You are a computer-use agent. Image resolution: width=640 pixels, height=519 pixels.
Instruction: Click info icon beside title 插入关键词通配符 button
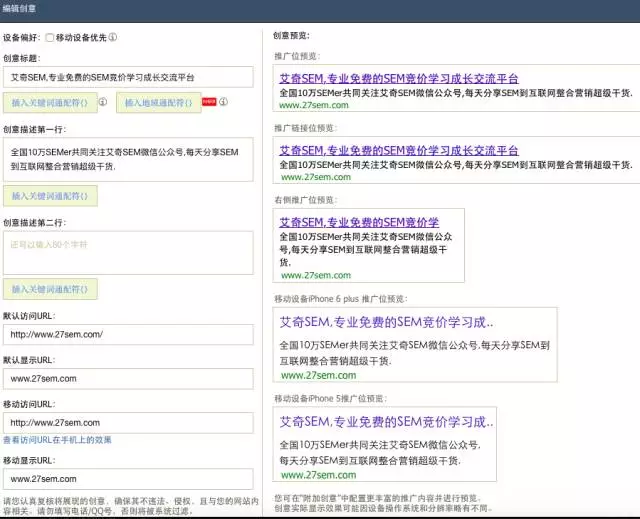[x=103, y=102]
